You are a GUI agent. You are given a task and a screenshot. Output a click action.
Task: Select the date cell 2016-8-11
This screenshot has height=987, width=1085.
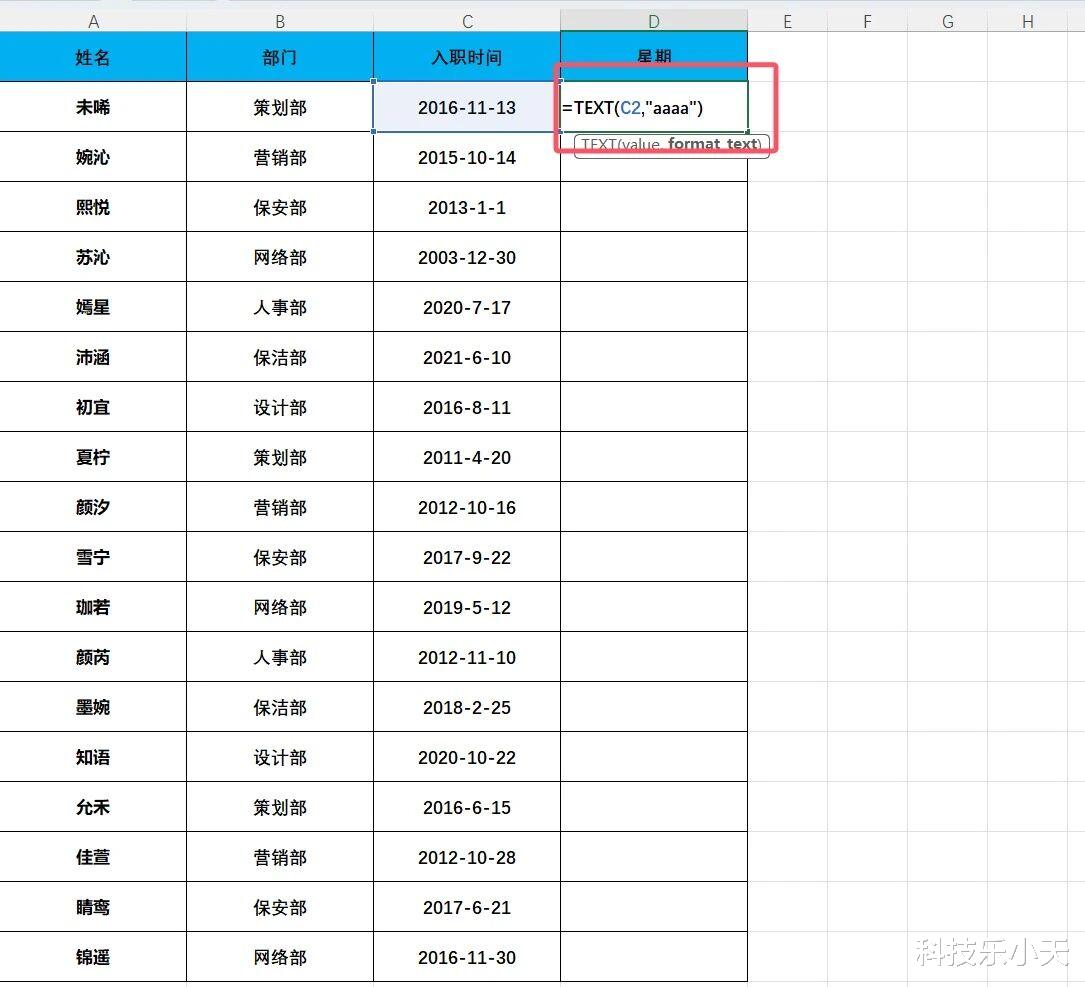467,407
